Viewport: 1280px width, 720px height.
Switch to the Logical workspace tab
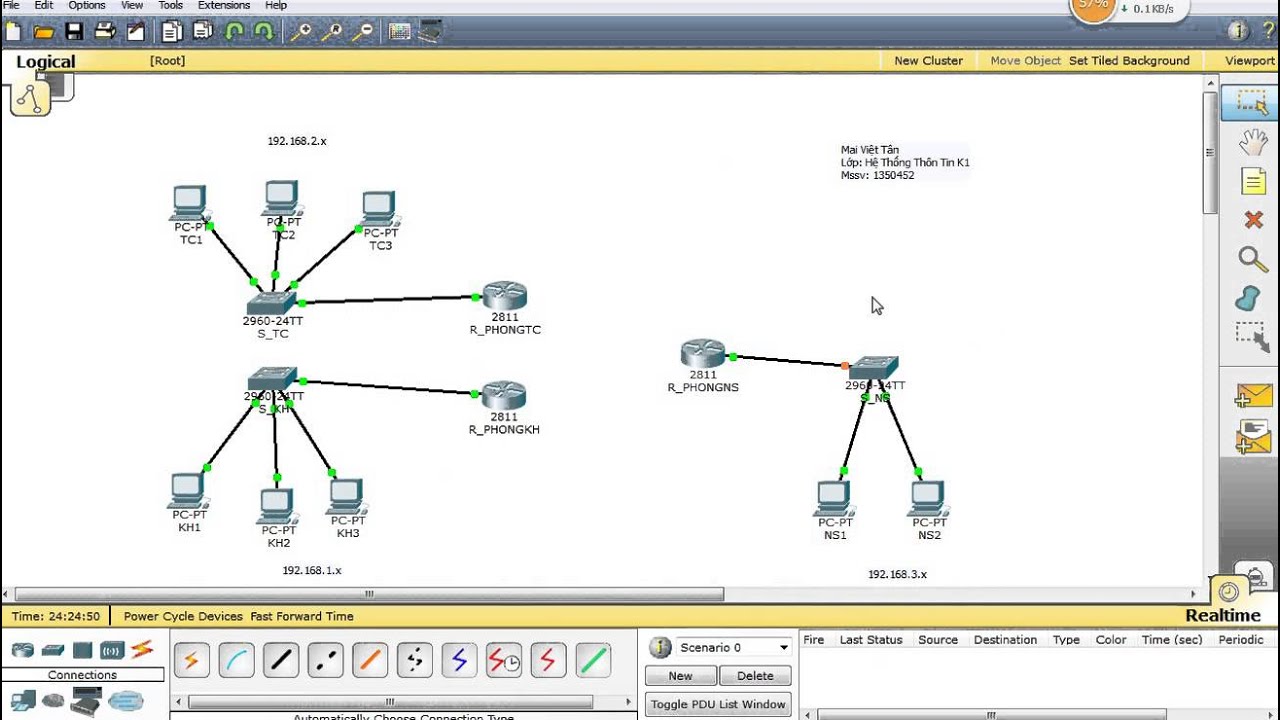(x=45, y=62)
